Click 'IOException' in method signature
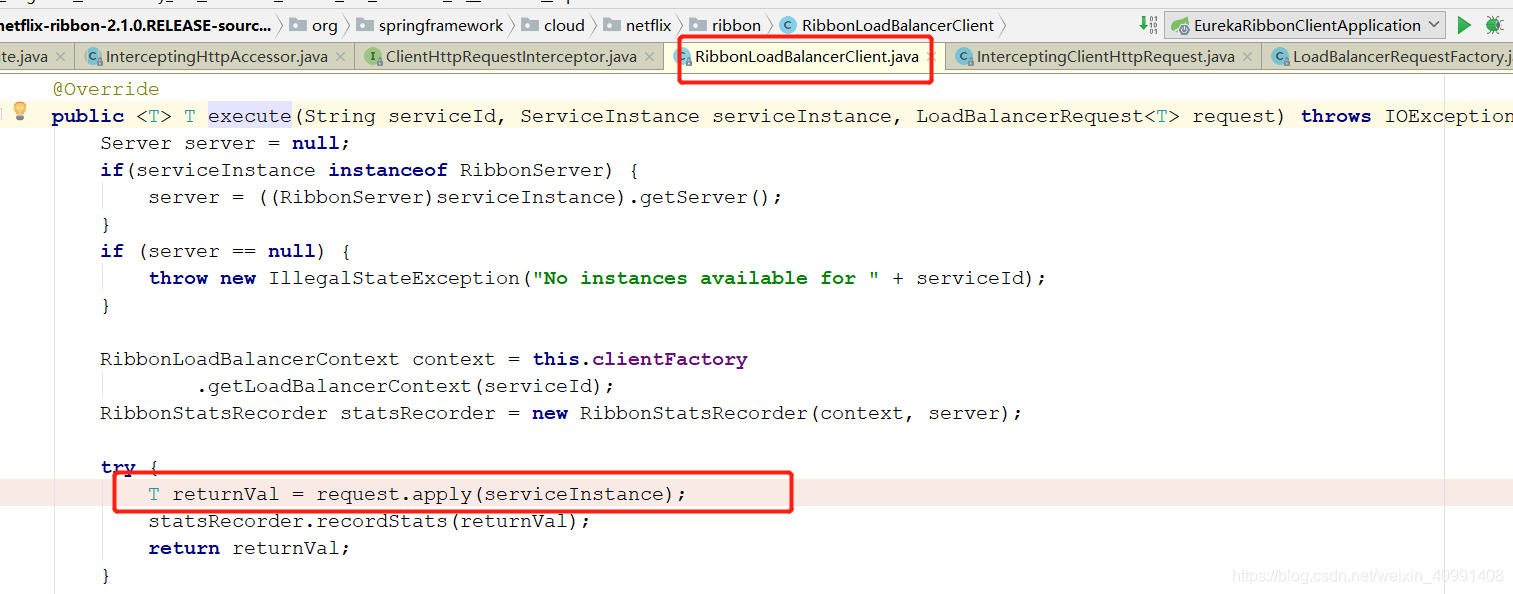This screenshot has width=1513, height=594. pyautogui.click(x=1449, y=116)
